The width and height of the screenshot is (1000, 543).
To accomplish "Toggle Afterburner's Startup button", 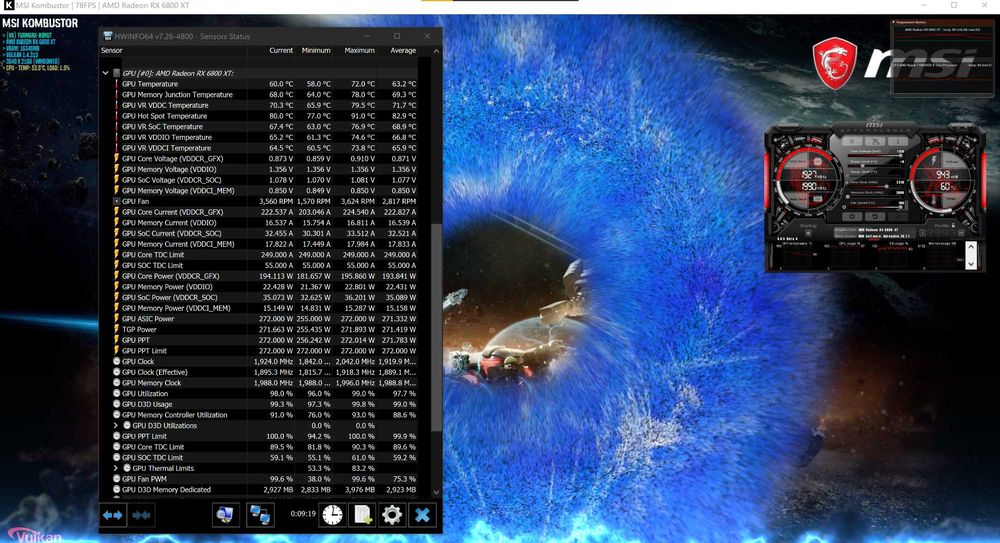I will [x=809, y=233].
